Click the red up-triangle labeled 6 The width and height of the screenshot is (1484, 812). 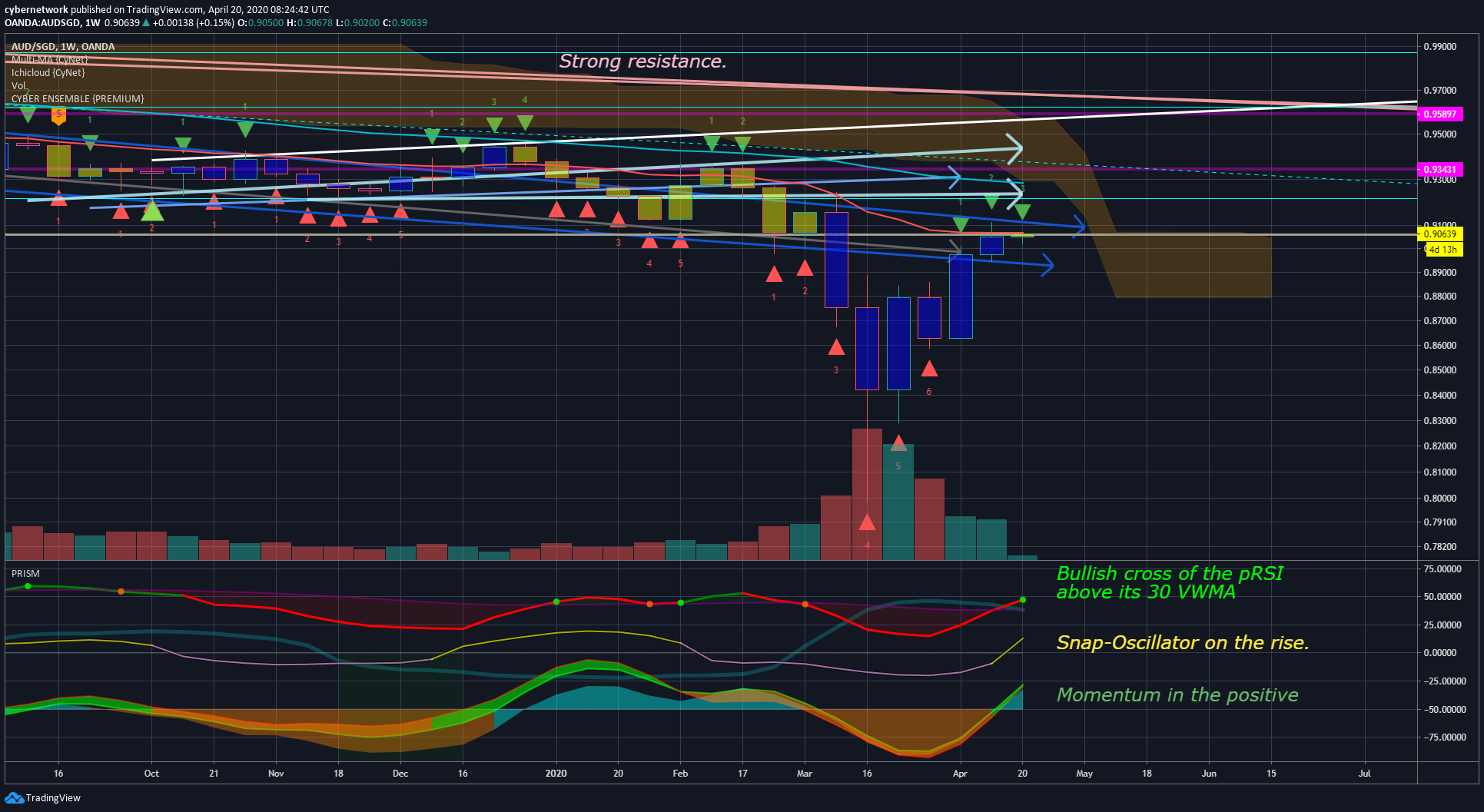pos(929,369)
